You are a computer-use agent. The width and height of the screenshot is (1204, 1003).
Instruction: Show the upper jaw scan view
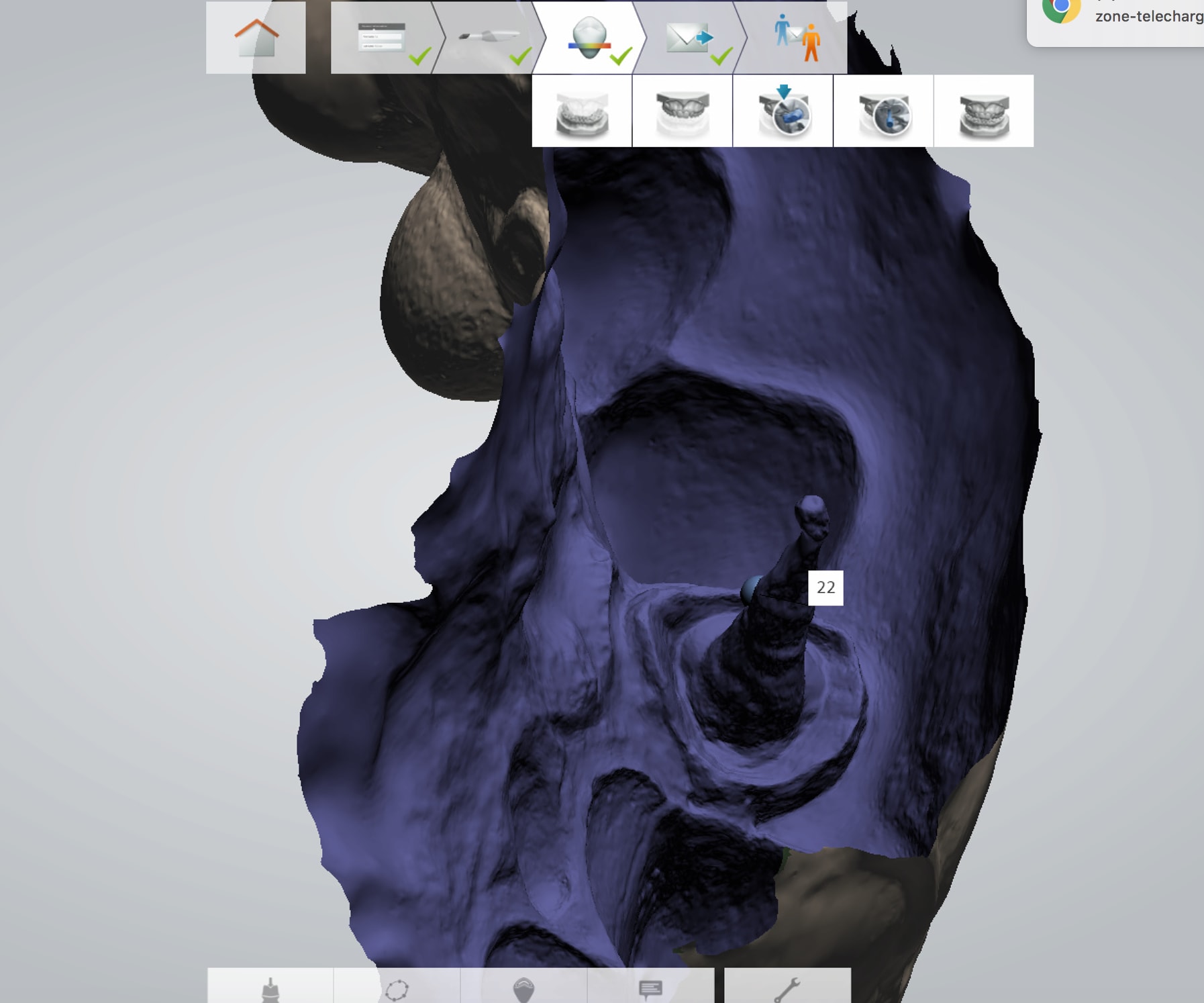(x=682, y=111)
